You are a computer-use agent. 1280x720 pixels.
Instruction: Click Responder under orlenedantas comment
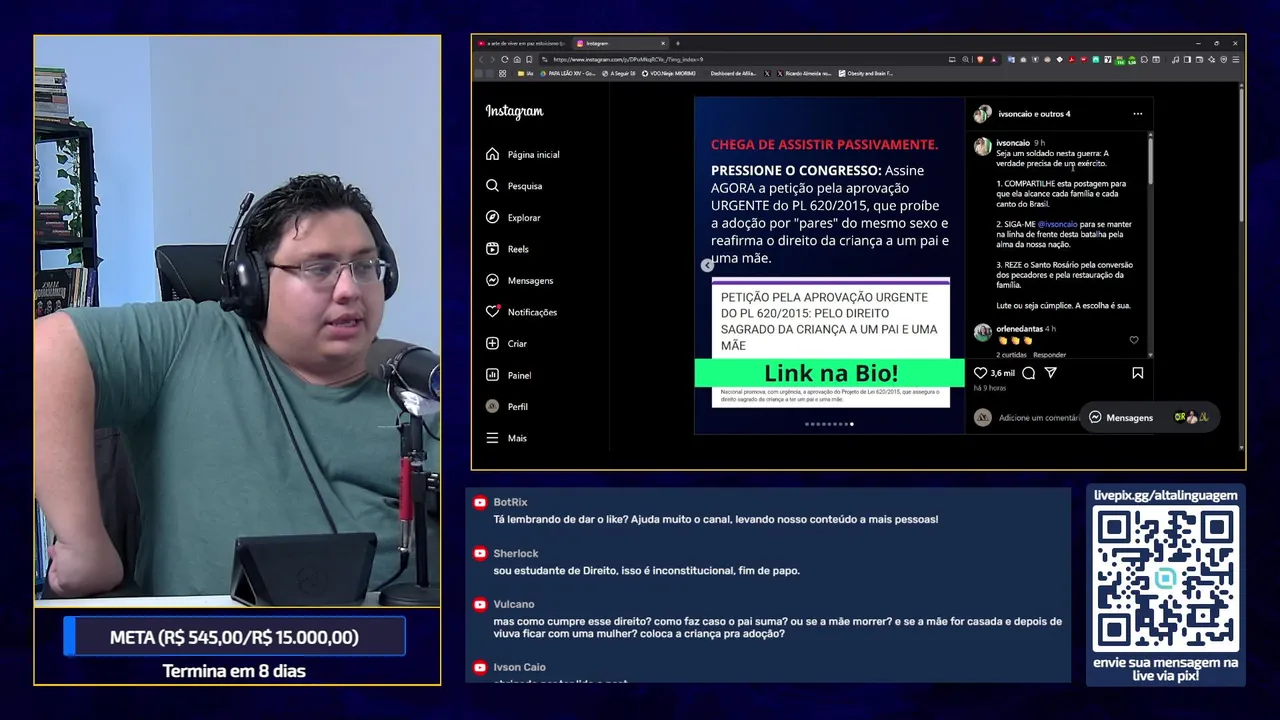[1049, 355]
